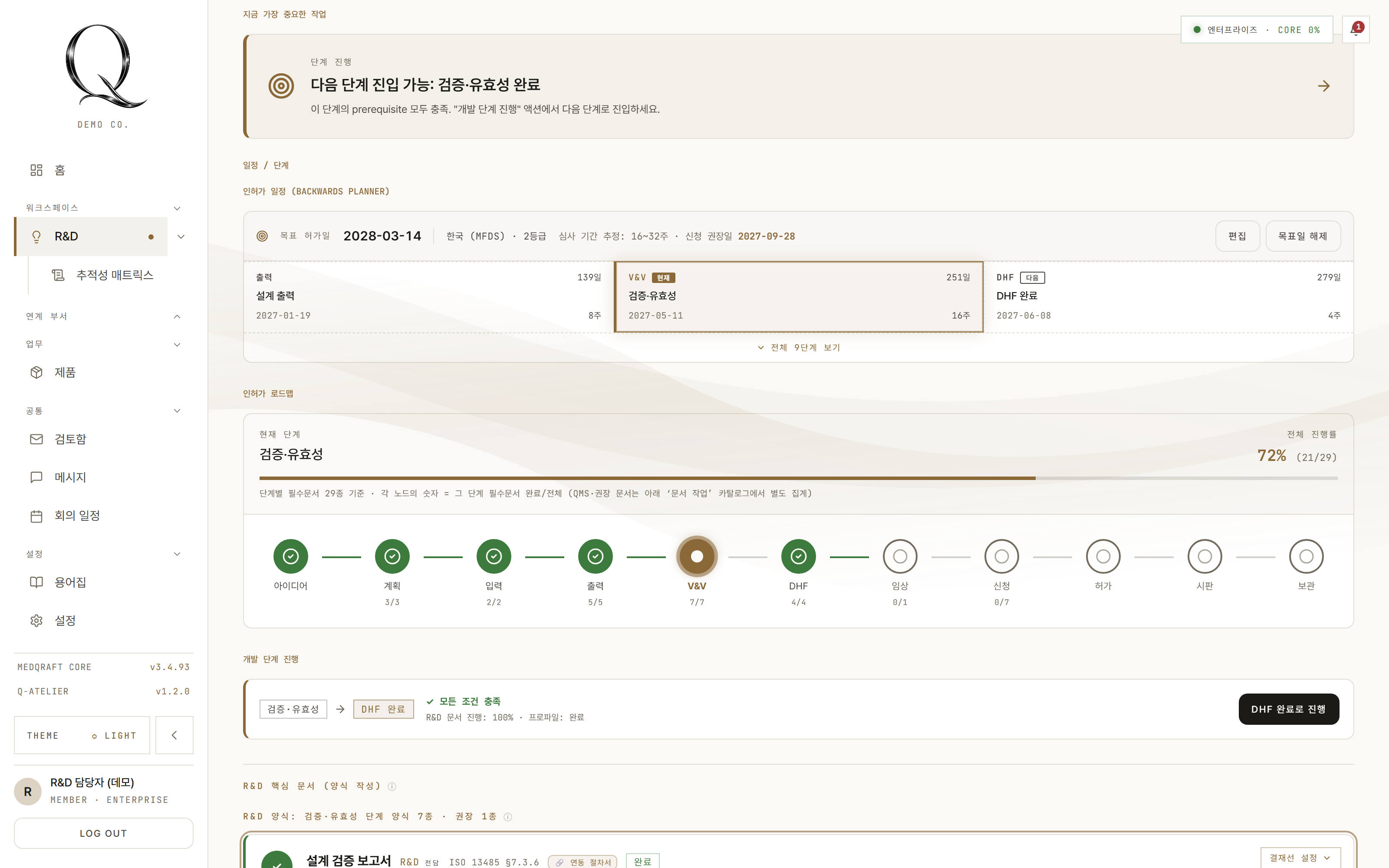Click the info icon beside R&D 핵심 문서
1389x868 pixels.
(x=392, y=786)
